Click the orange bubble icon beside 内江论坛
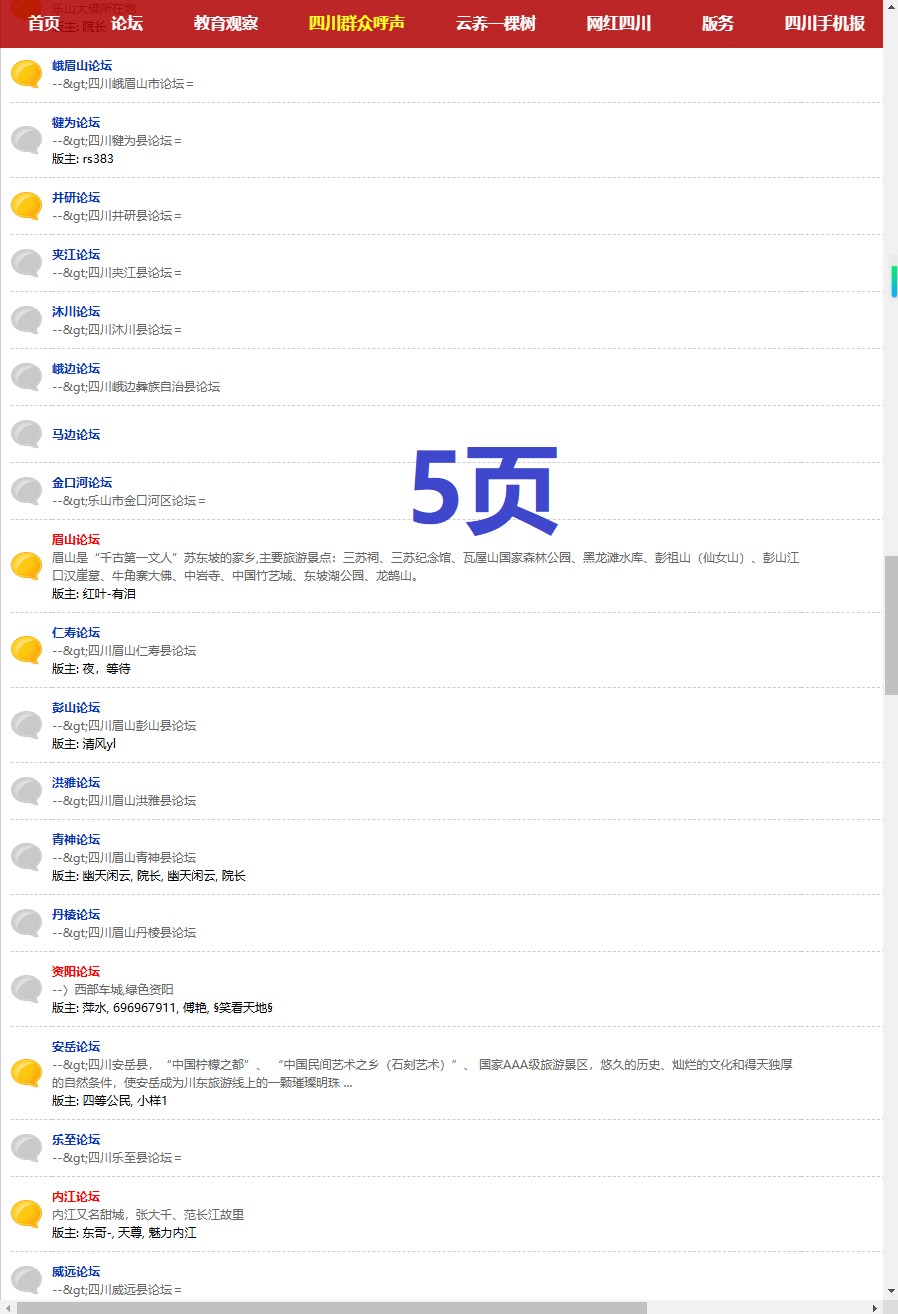898x1314 pixels. 26,1214
